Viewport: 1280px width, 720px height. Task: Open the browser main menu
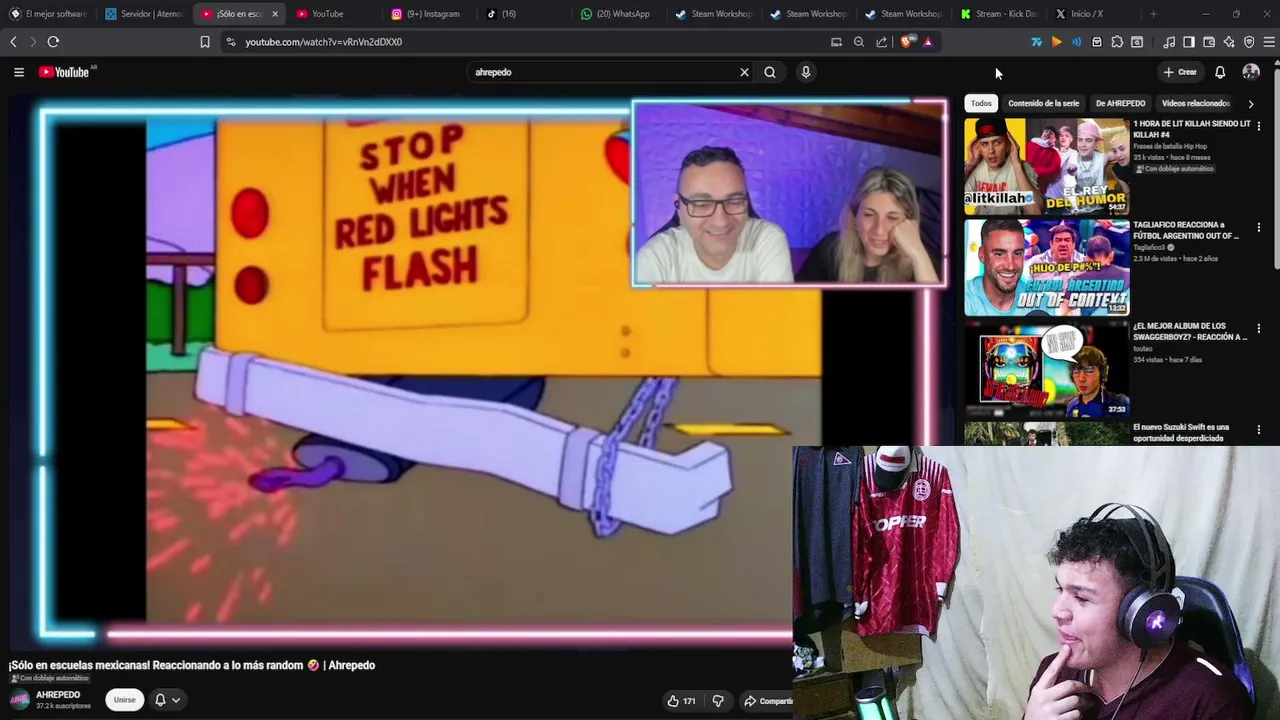coord(1269,42)
